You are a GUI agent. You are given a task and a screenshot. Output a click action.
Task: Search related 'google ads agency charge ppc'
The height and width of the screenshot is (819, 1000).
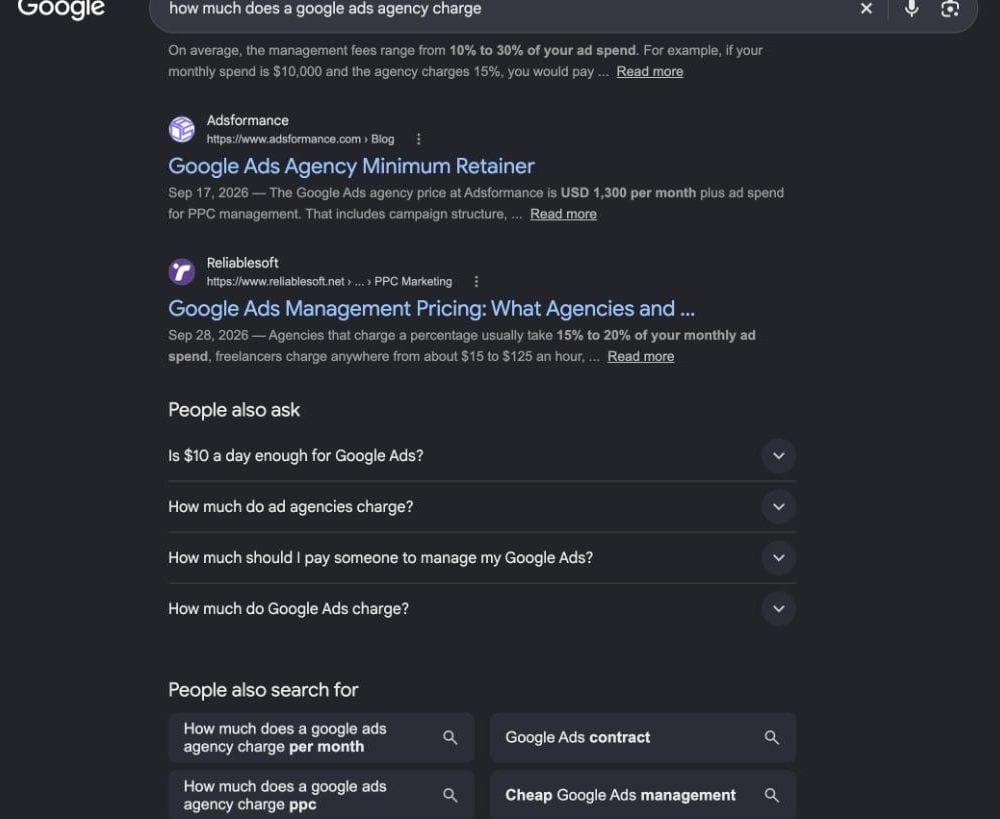click(321, 795)
